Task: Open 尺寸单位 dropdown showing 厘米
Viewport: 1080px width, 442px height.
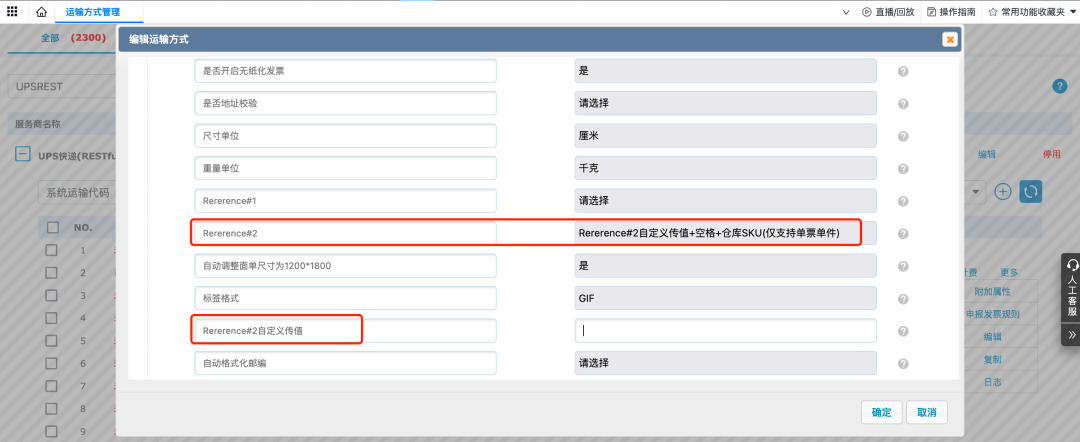Action: 725,136
